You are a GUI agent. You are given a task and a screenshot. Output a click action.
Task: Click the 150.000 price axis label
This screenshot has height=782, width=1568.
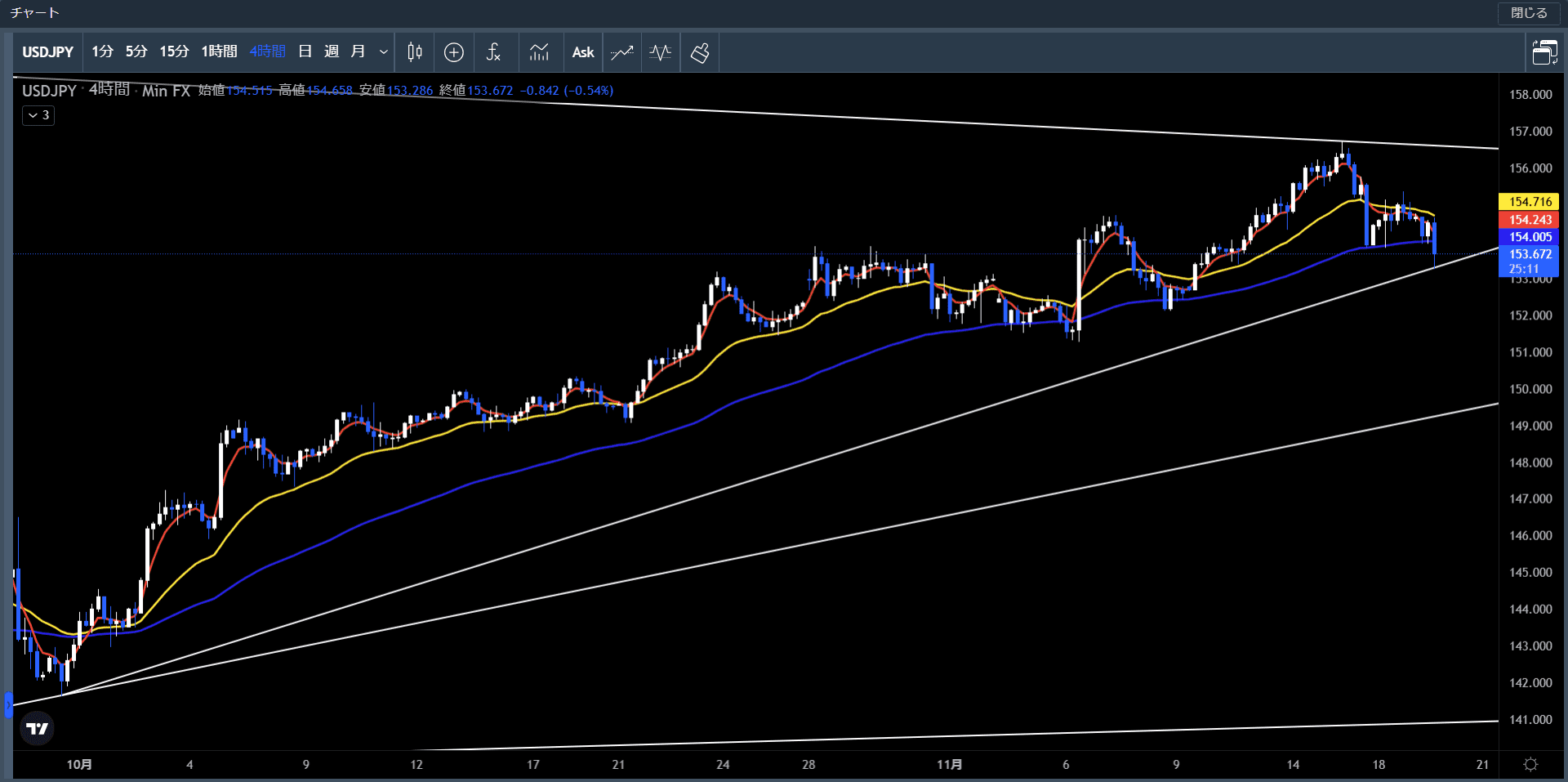[1530, 389]
